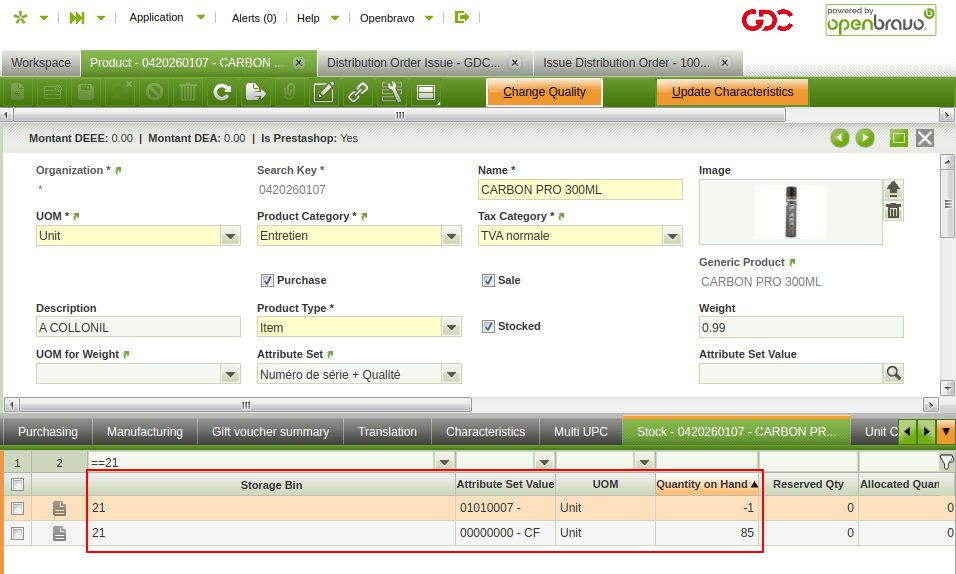The image size is (956, 574).
Task: Click the Export to spreadsheet icon
Action: [x=256, y=93]
